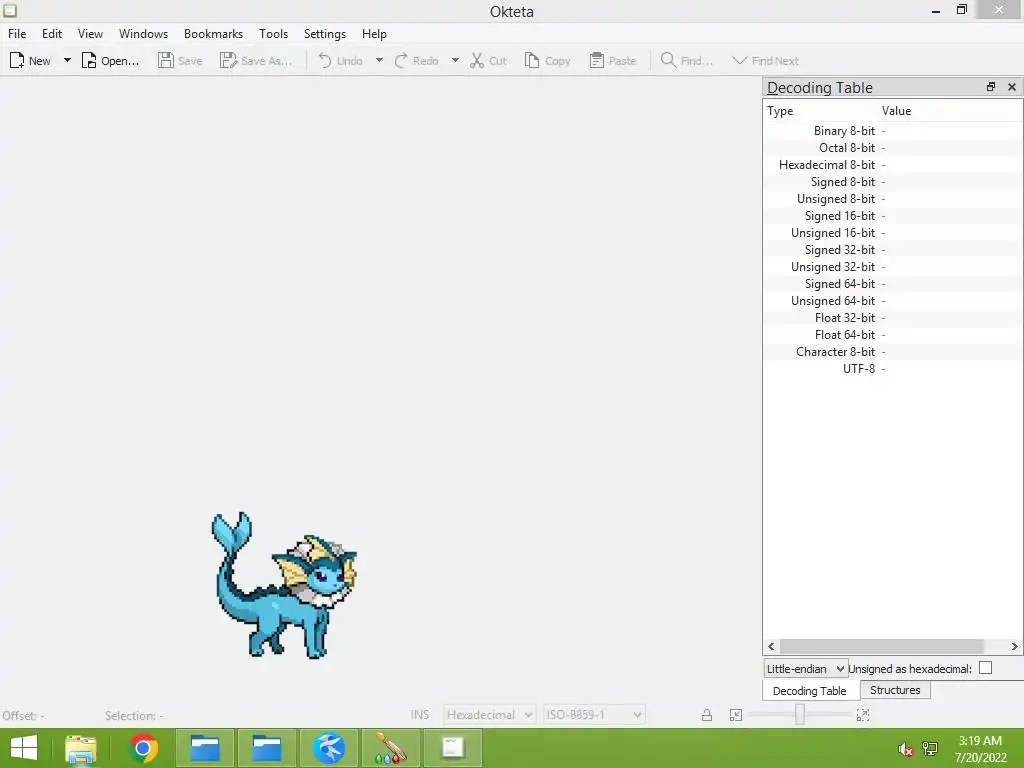Open the Edit menu
The width and height of the screenshot is (1024, 768).
pos(52,34)
